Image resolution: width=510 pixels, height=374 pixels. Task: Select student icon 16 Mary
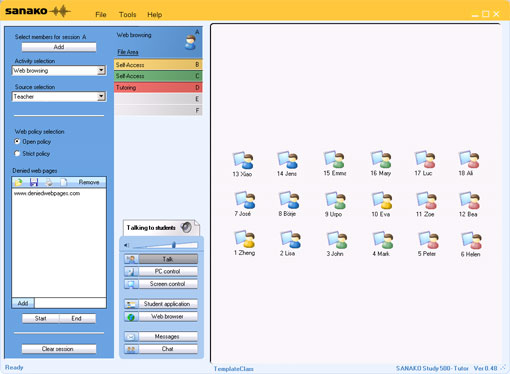tap(381, 160)
